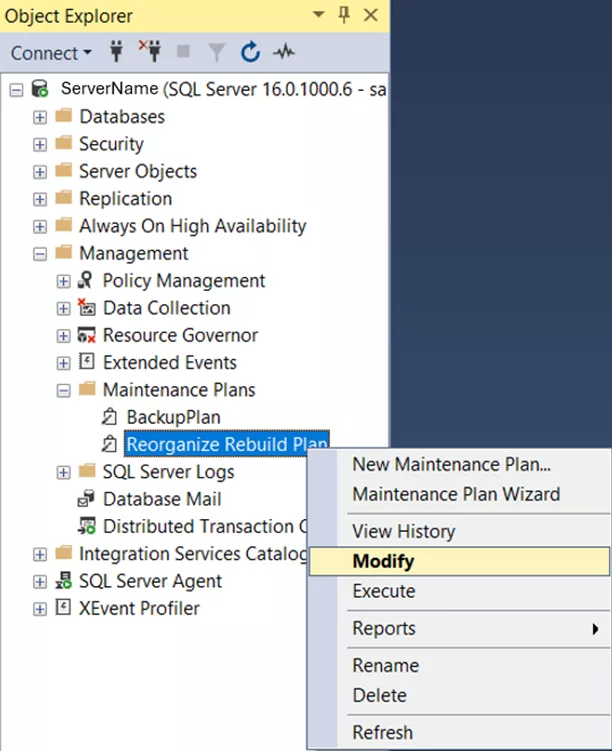The height and width of the screenshot is (751, 612).
Task: Open Object Explorer window position dropdown arrow
Action: [318, 14]
